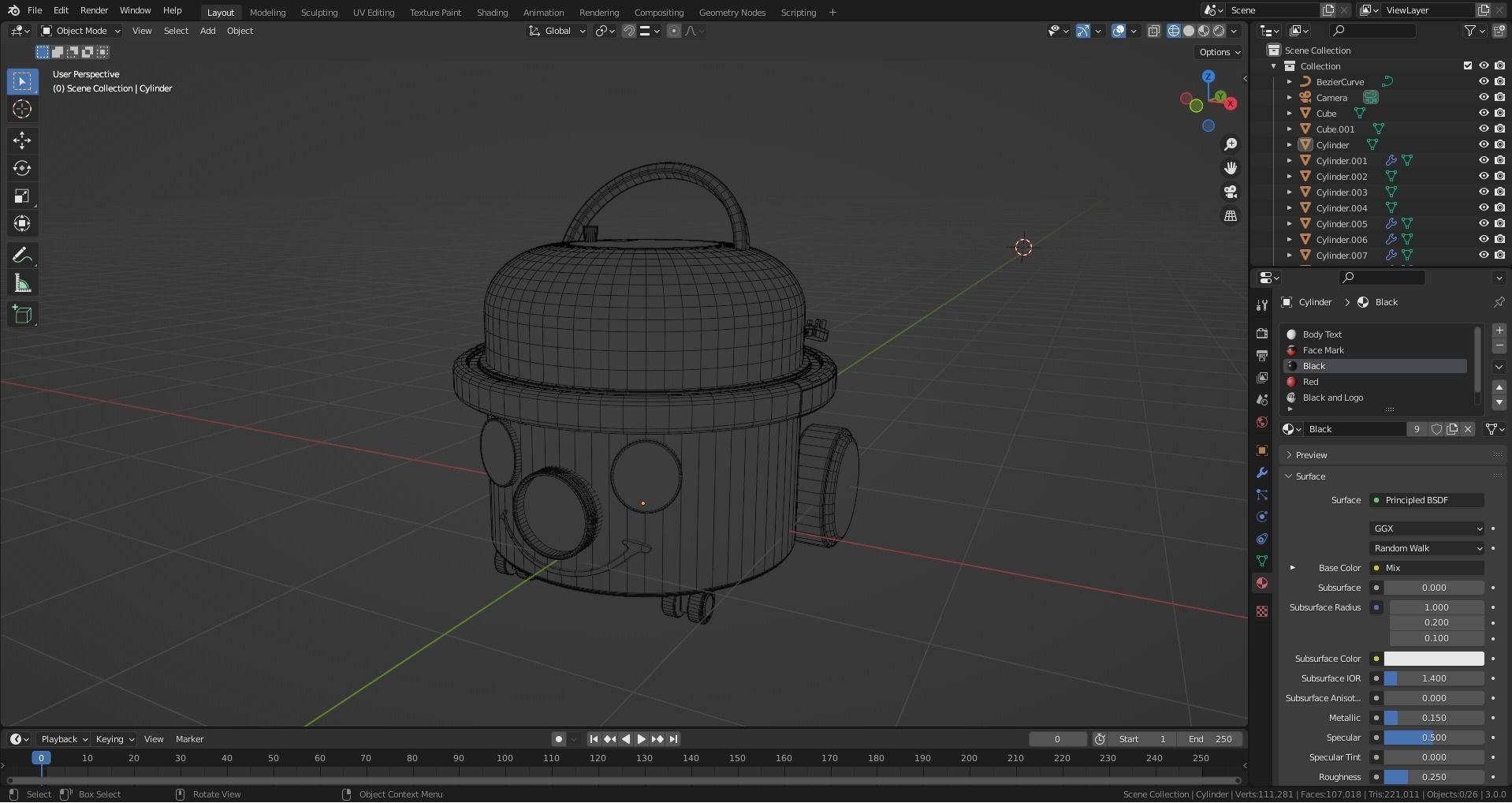Toggle proportional editing
1512x803 pixels.
[673, 31]
